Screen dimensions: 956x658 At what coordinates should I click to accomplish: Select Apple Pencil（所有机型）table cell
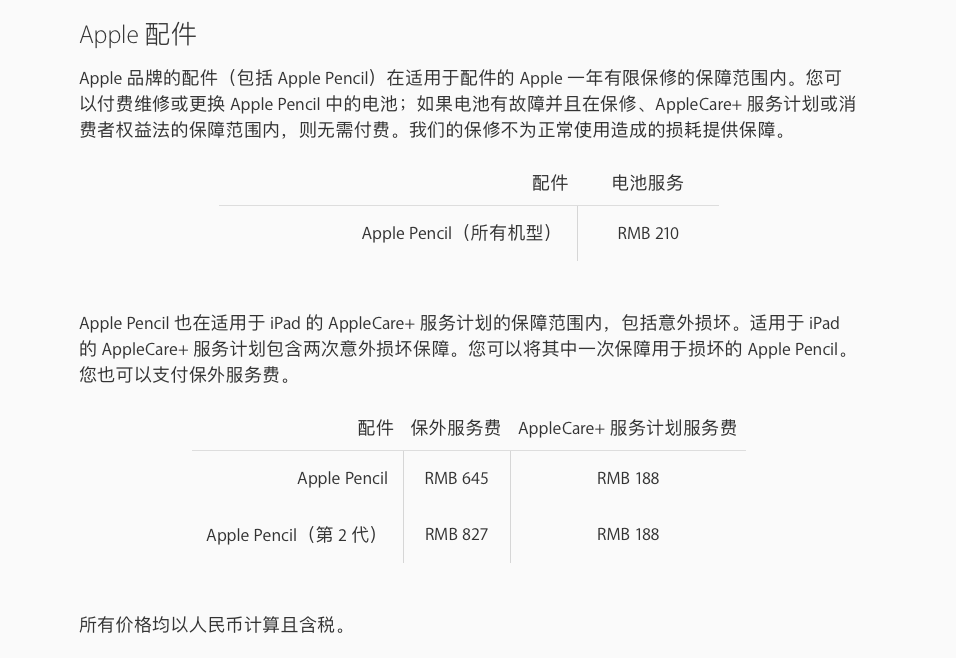pyautogui.click(x=458, y=233)
